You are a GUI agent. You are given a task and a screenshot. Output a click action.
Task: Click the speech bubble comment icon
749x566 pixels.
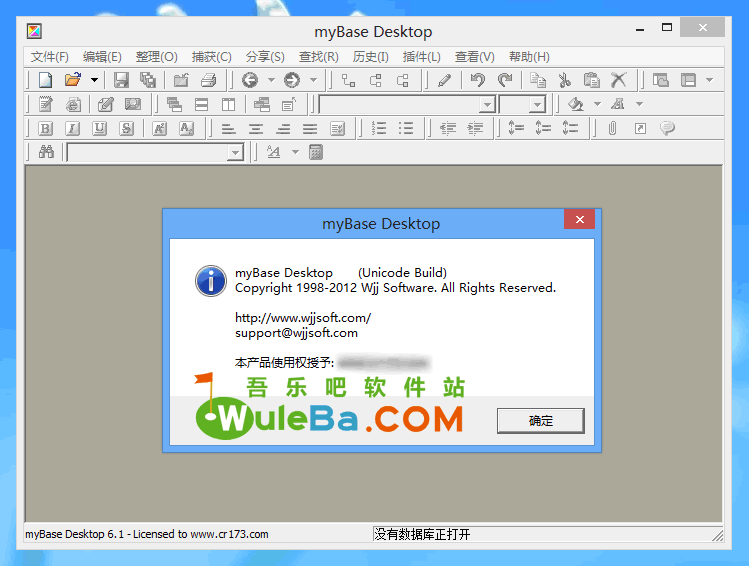[x=667, y=128]
